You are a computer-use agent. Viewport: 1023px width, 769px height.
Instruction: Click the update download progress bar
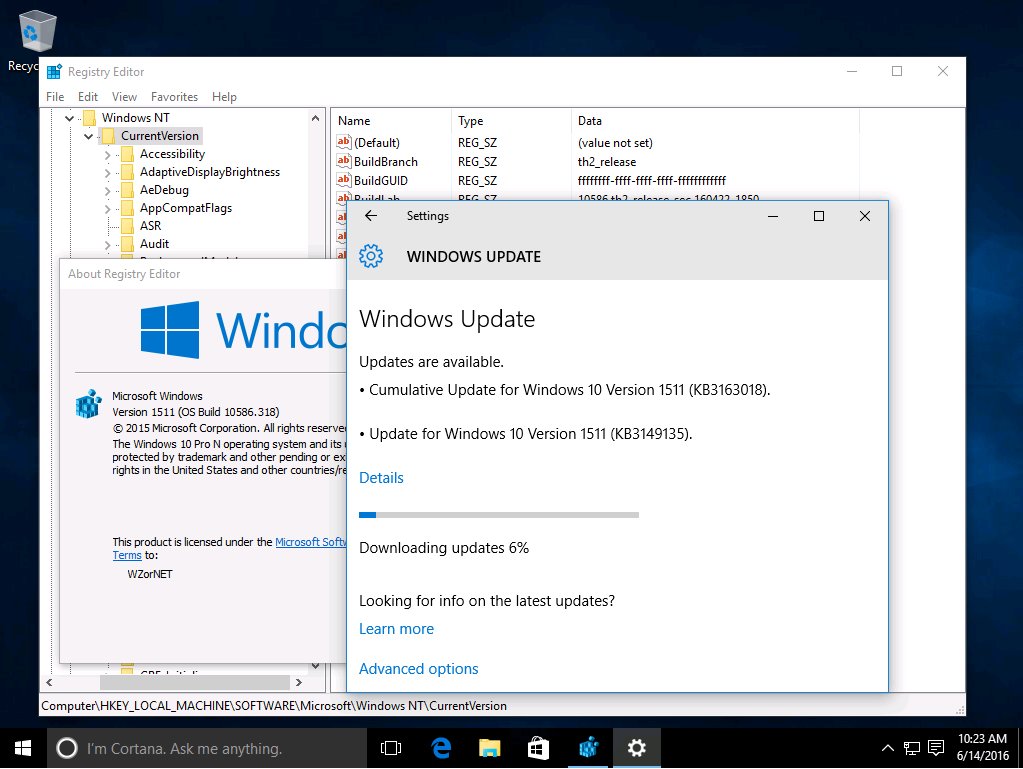point(498,515)
